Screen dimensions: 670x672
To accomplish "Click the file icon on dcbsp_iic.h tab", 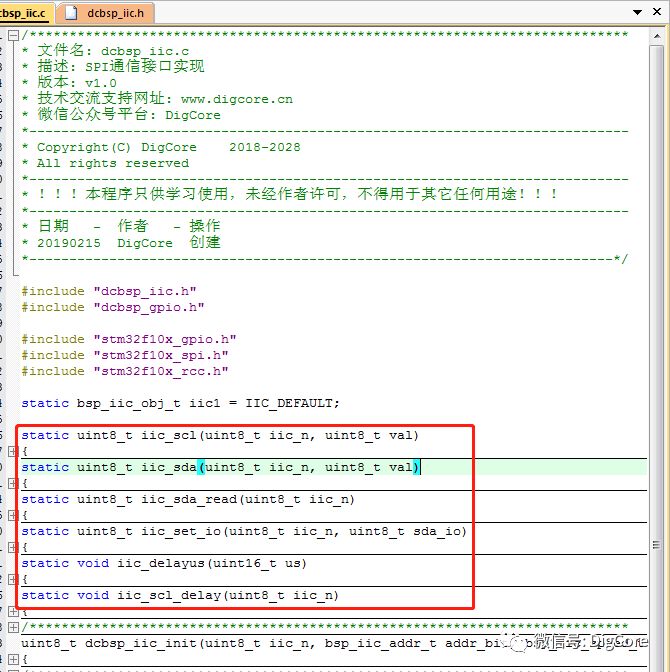I will click(x=71, y=13).
